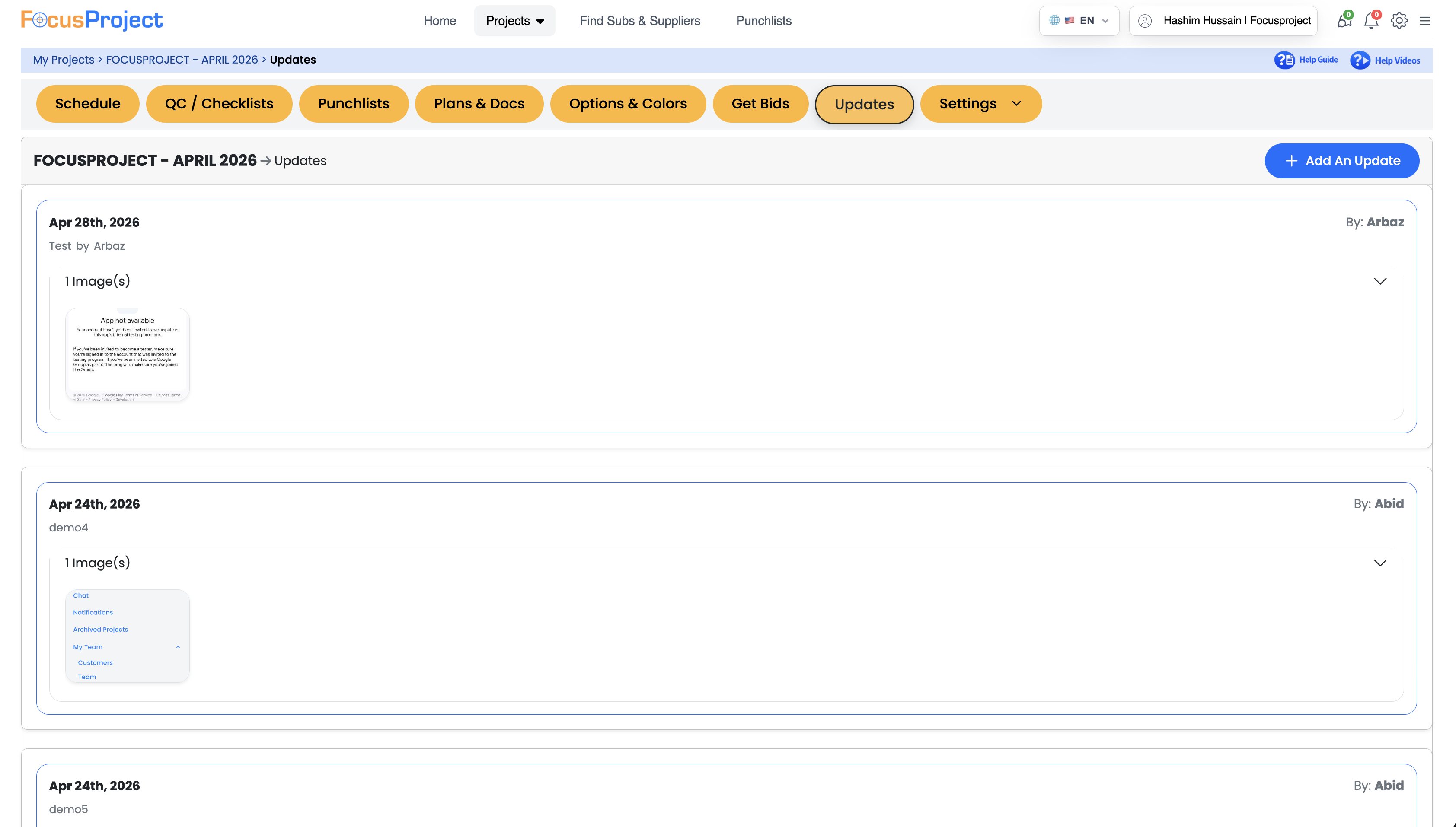Click the FocusProject logo
1456x827 pixels.
[92, 20]
